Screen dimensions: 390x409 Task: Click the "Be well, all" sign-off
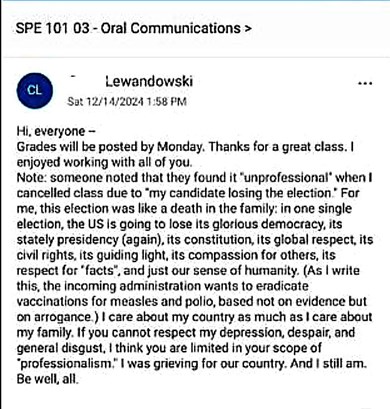tap(48, 379)
